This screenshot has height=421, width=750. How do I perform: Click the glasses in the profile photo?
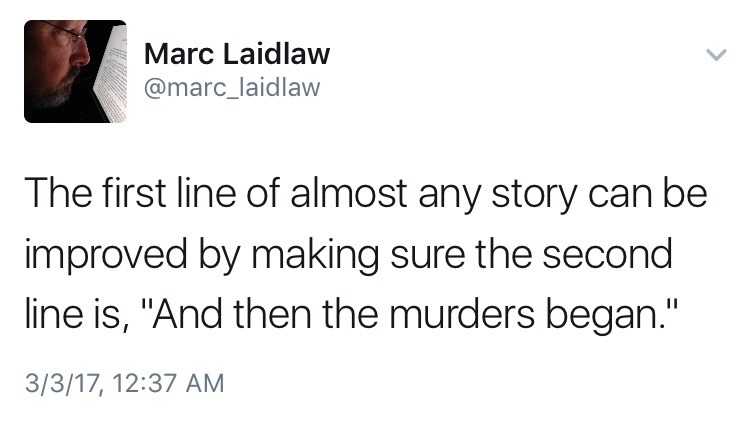[x=62, y=36]
